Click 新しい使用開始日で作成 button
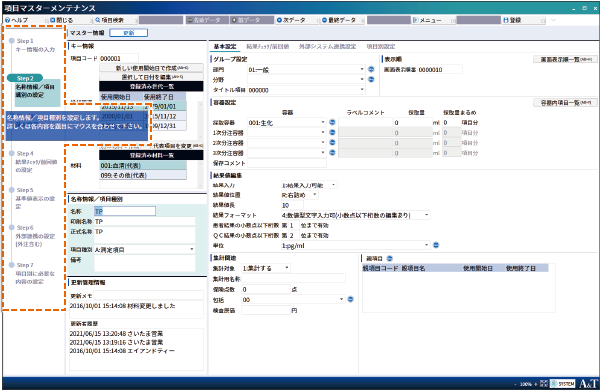Viewport: 600px width, 390px height. tap(152, 68)
